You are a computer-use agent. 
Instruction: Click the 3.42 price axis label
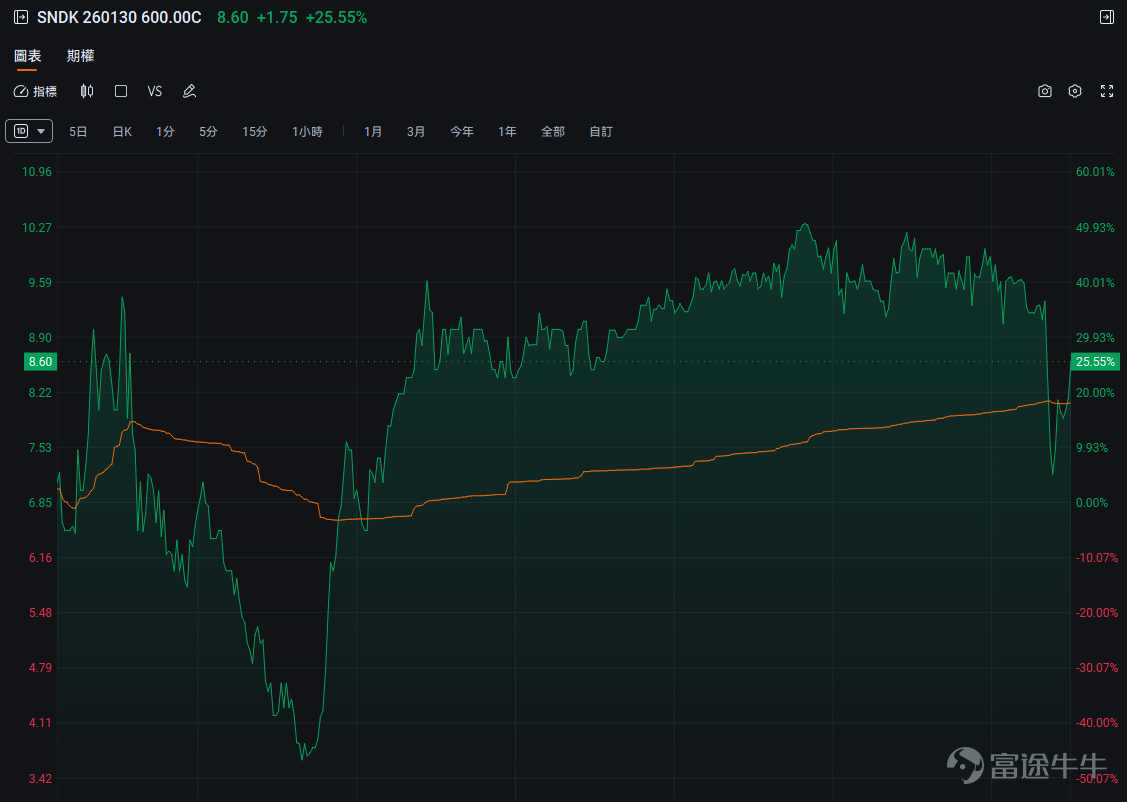[x=40, y=778]
